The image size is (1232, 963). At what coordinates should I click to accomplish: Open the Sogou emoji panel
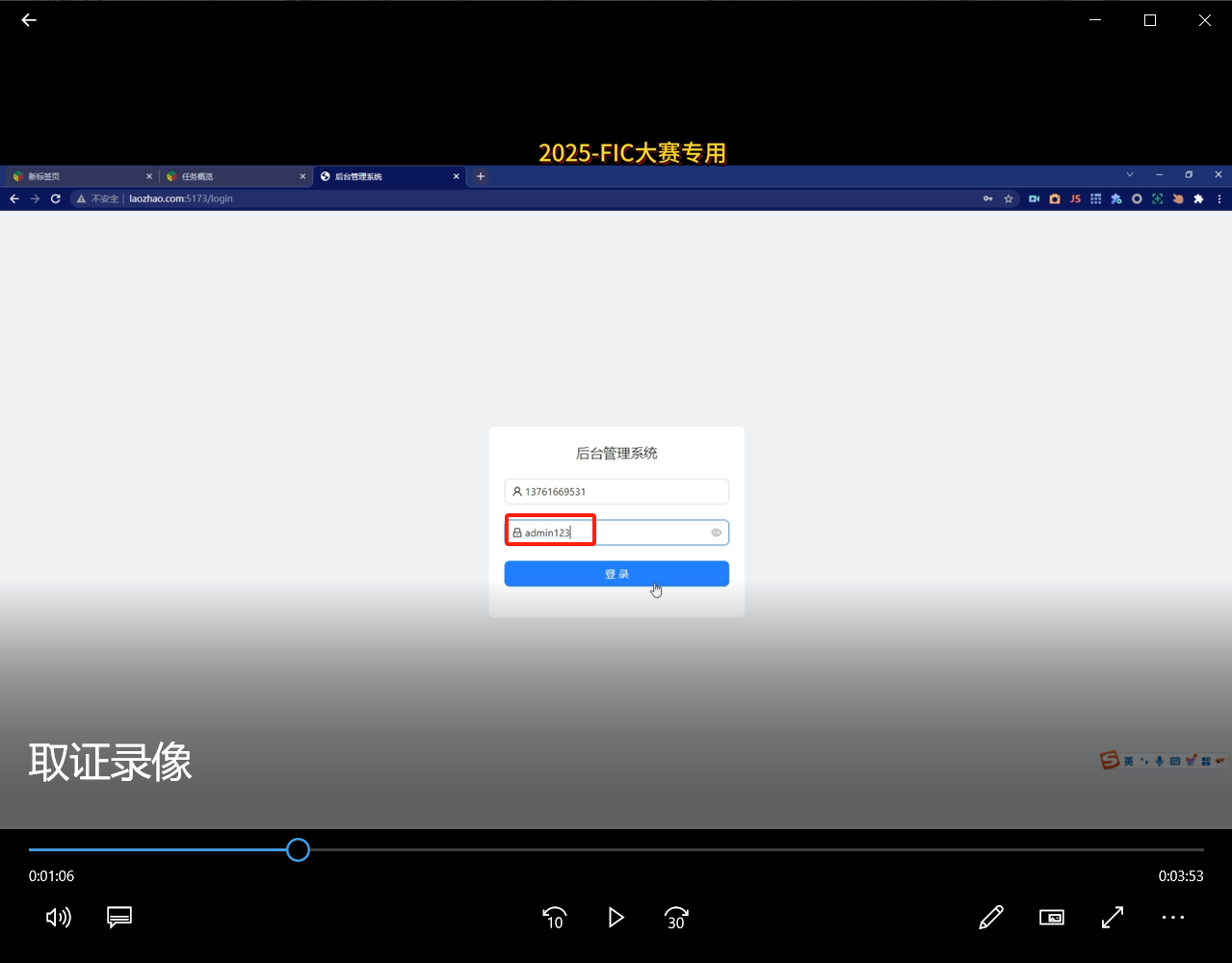coord(1193,759)
